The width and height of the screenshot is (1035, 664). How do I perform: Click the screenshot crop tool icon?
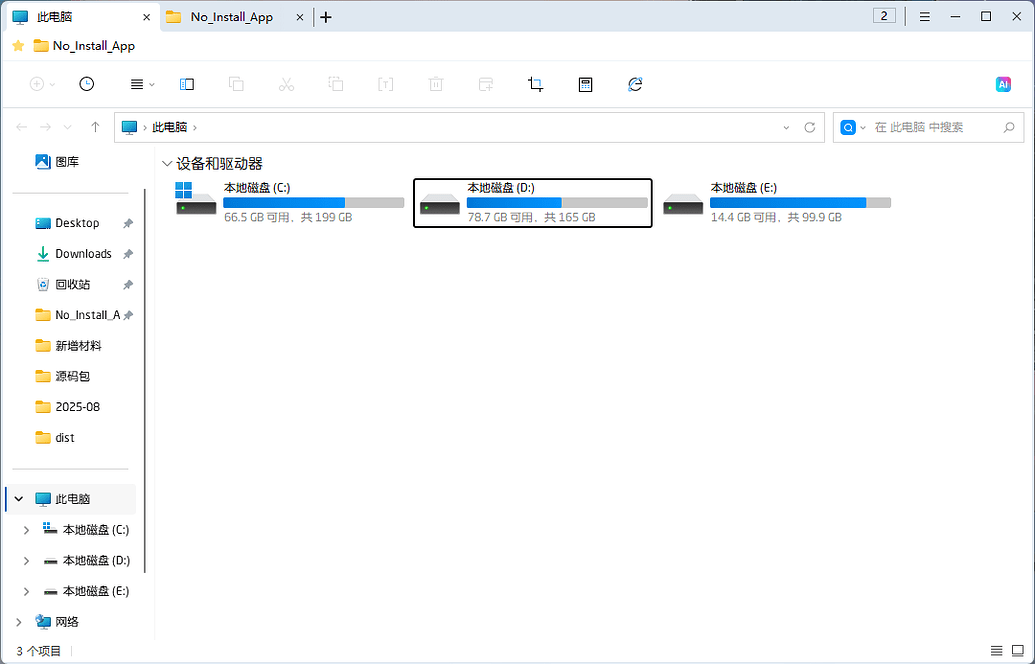(x=536, y=85)
